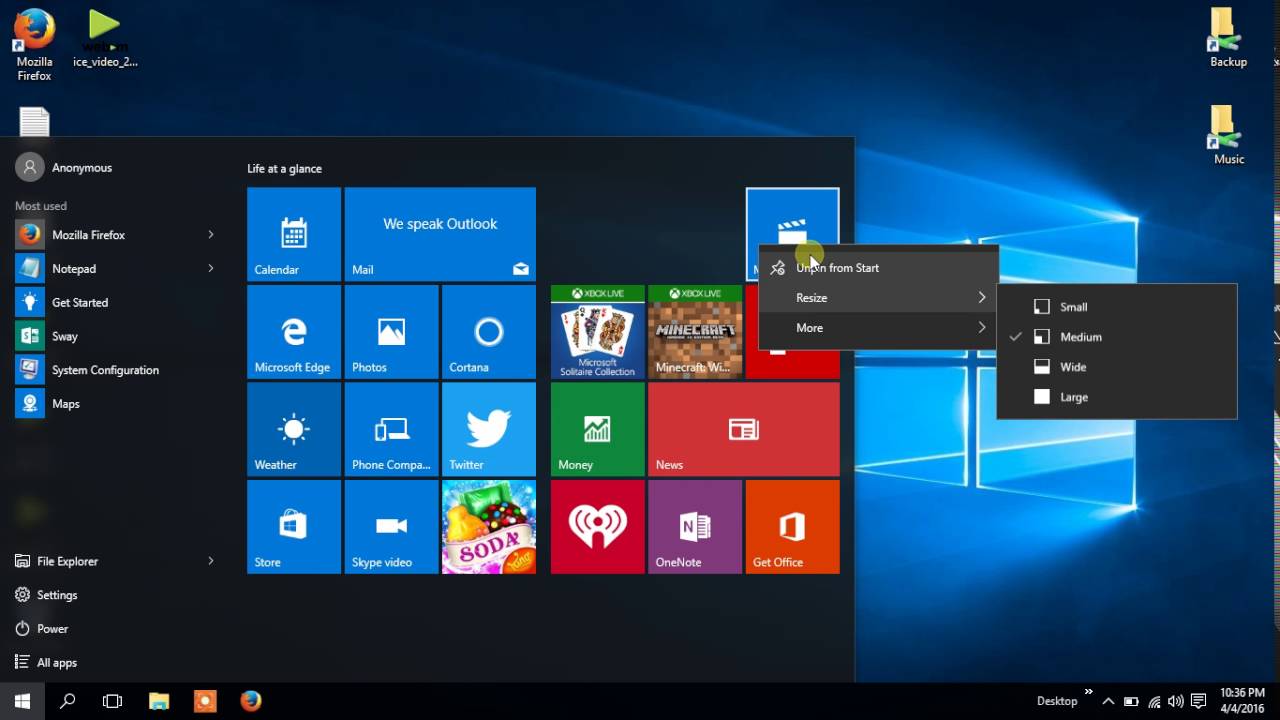Select the ice_video desktop file
This screenshot has width=1280, height=720.
(x=105, y=39)
